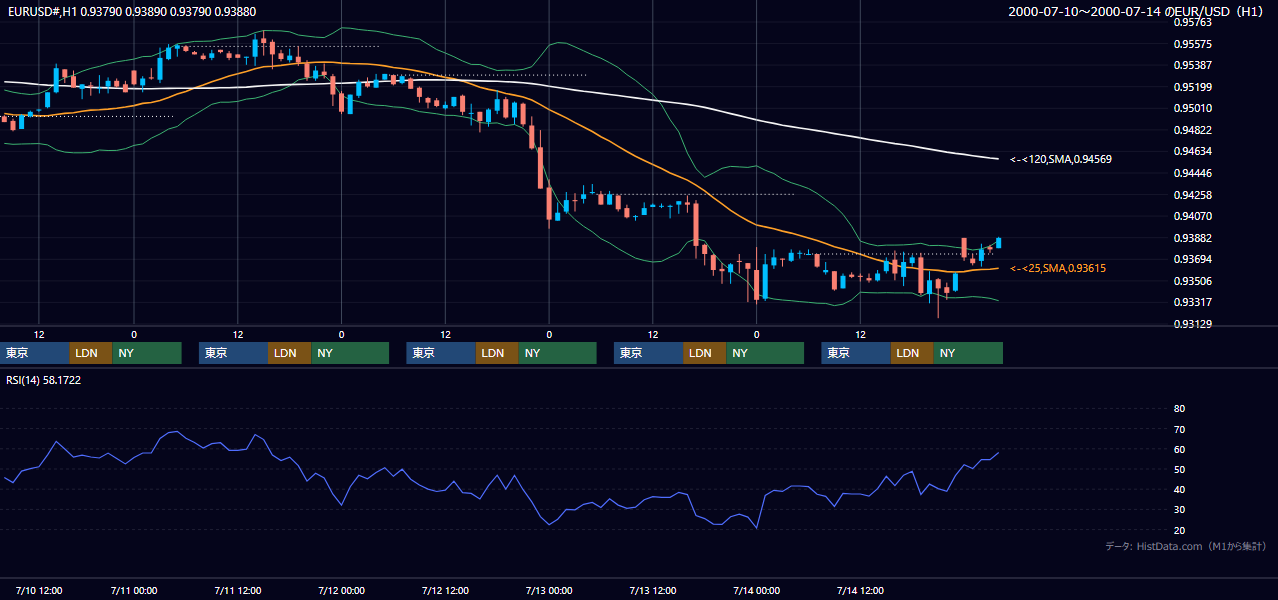Select price axis value 0.93317
Image resolution: width=1278 pixels, height=600 pixels.
[x=1192, y=302]
